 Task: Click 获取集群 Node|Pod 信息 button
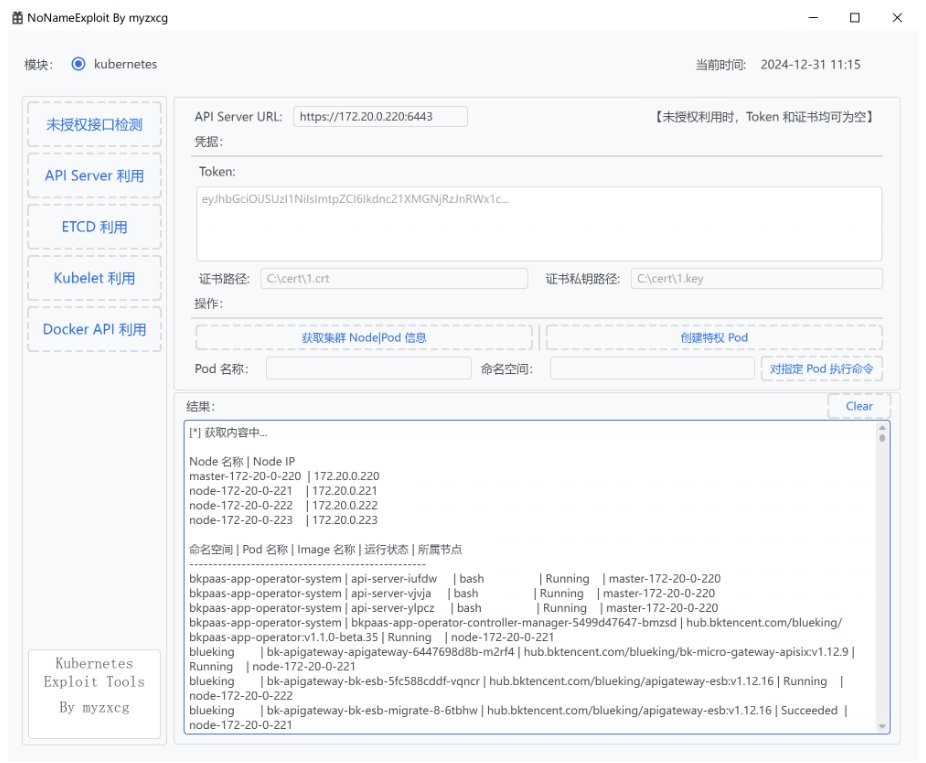pos(364,337)
